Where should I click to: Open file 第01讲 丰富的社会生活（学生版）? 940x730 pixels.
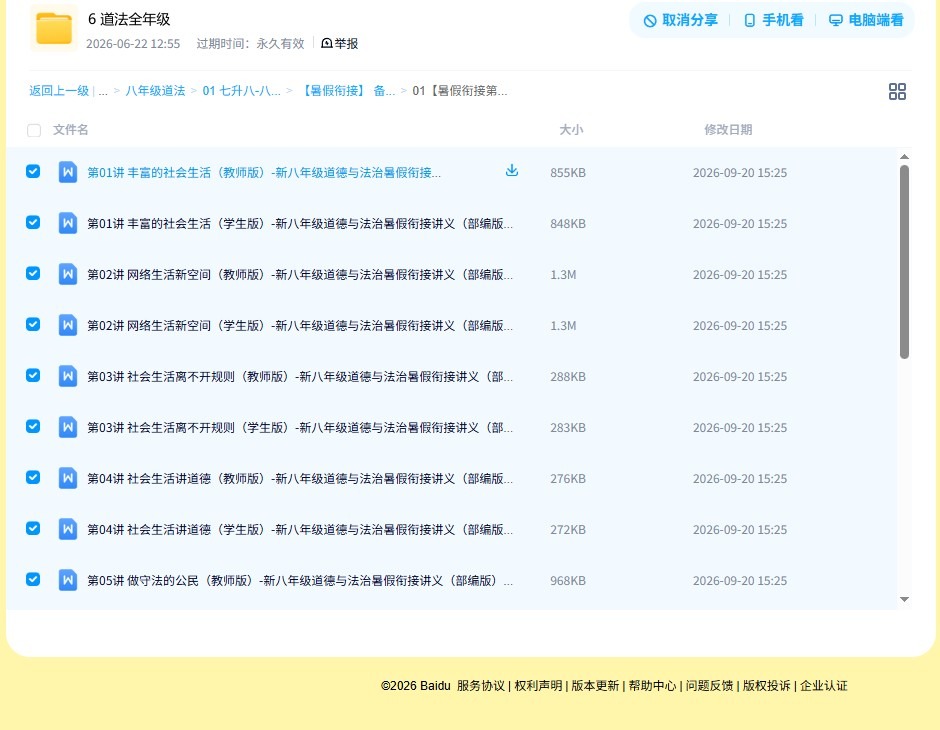[x=300, y=224]
